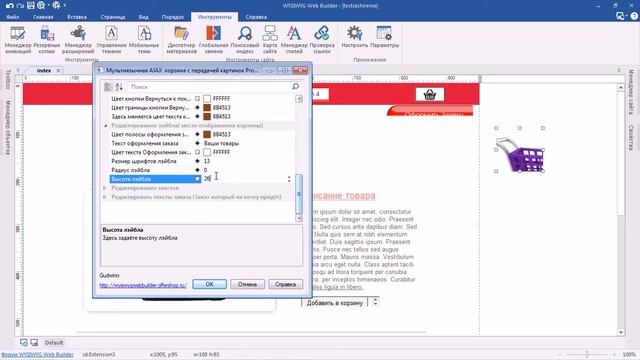Screen dimensions: 640x360
Task: Click the Поиск search field in dialog
Action: pos(210,87)
